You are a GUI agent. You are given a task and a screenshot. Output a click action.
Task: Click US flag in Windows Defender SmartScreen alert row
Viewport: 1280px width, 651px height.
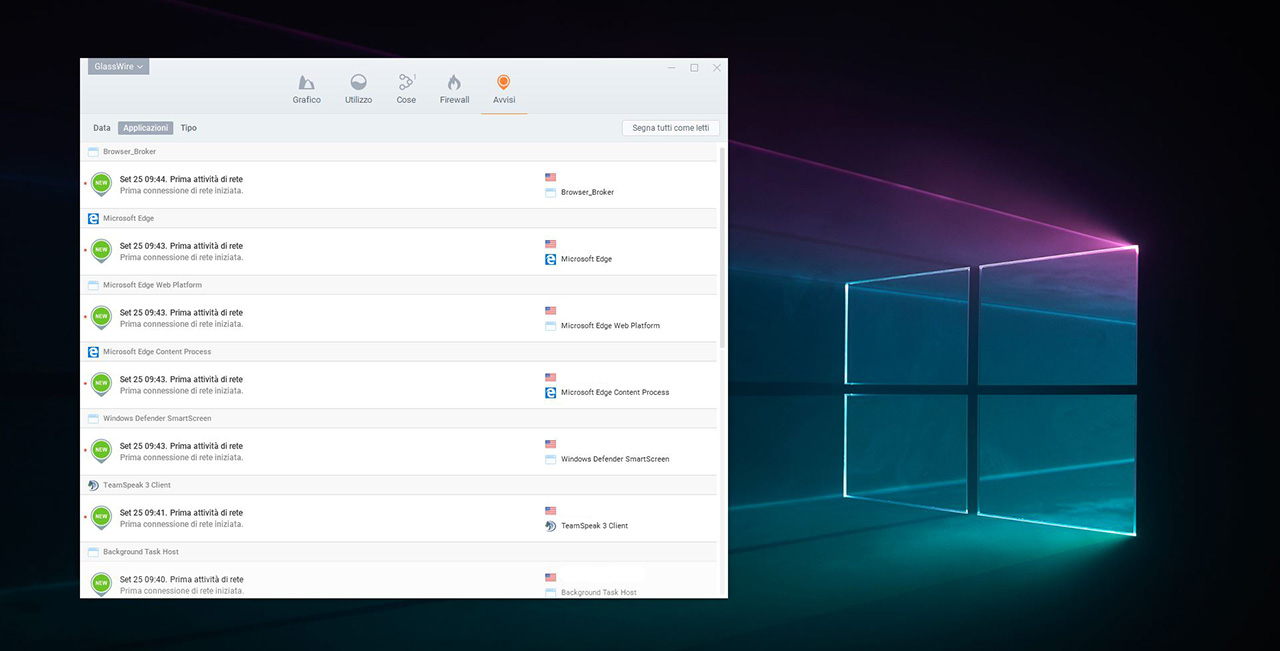[x=550, y=444]
